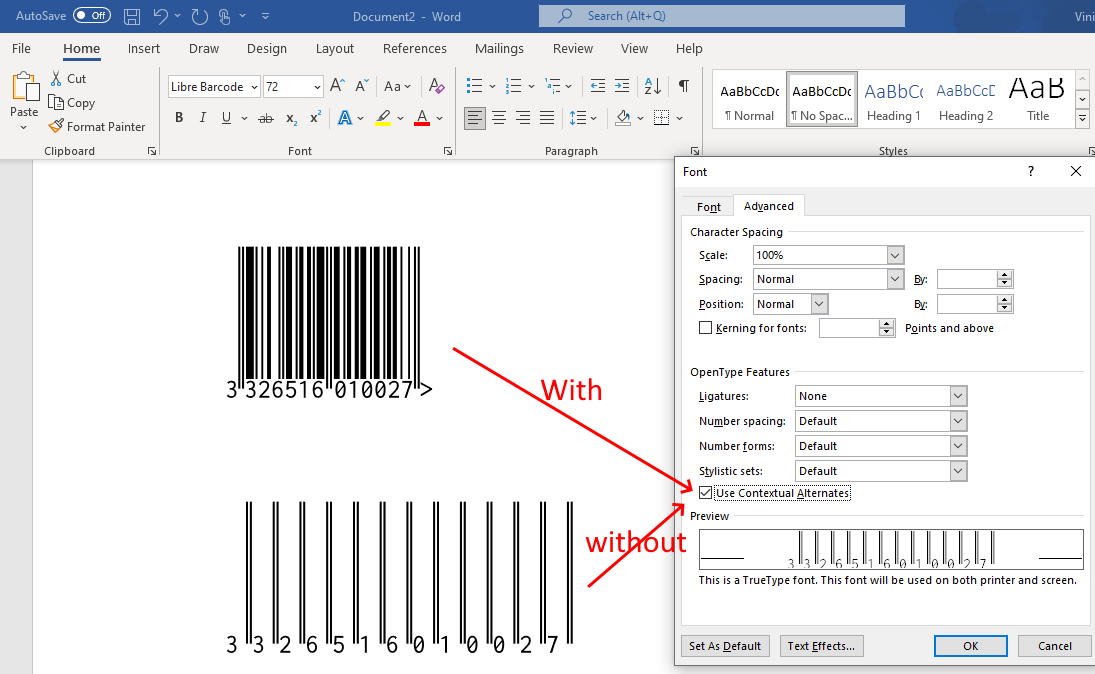Image resolution: width=1095 pixels, height=674 pixels.
Task: Expand the Ligatures dropdown
Action: pos(958,396)
